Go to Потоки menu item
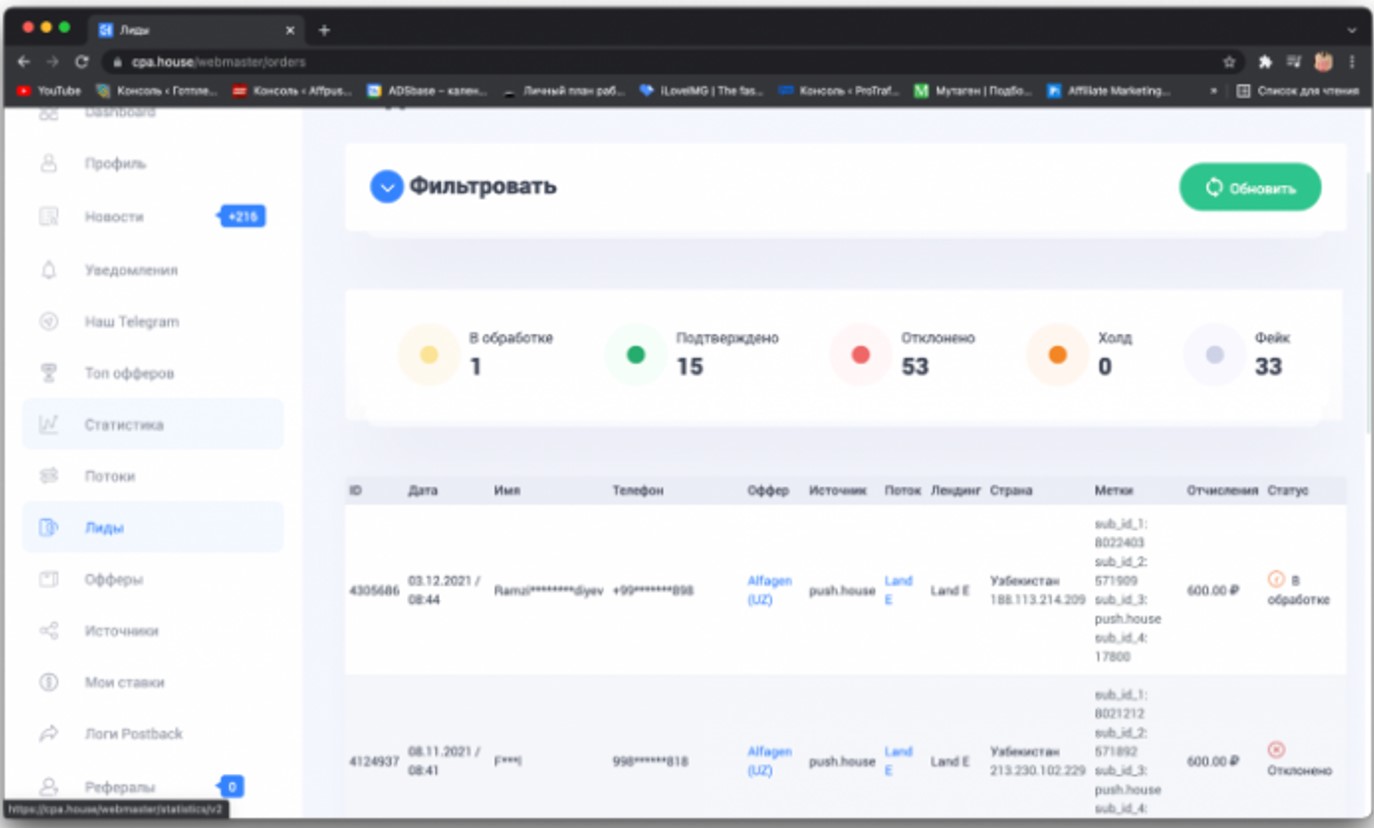 point(110,476)
